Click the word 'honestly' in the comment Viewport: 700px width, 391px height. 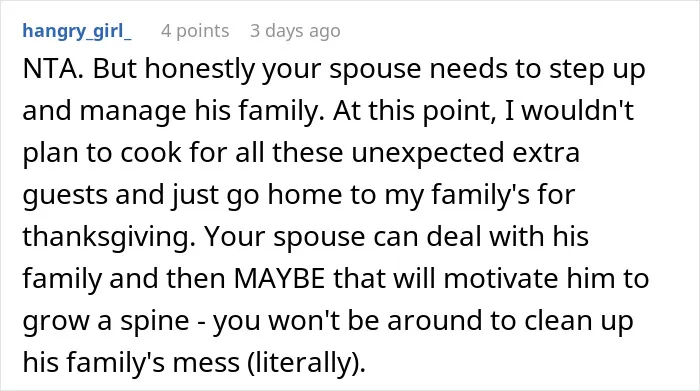pos(200,70)
